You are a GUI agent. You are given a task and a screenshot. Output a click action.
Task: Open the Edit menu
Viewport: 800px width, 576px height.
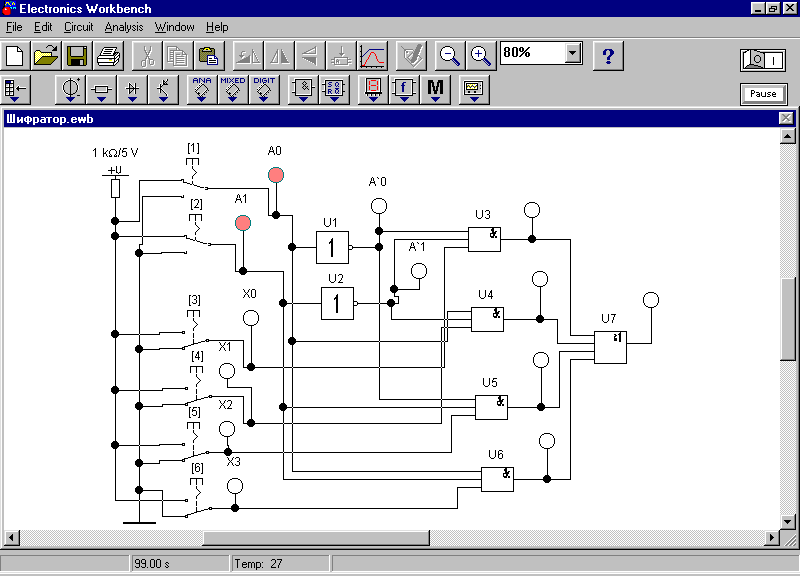click(x=43, y=27)
